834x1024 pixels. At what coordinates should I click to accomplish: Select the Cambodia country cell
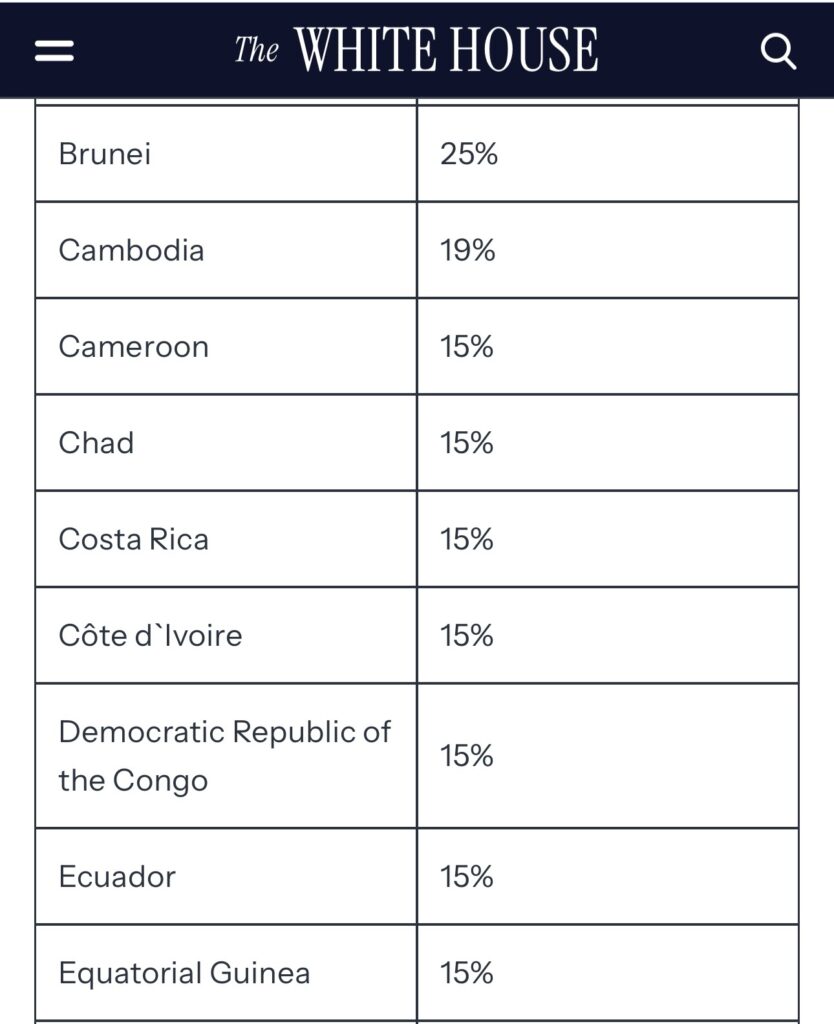(226, 250)
